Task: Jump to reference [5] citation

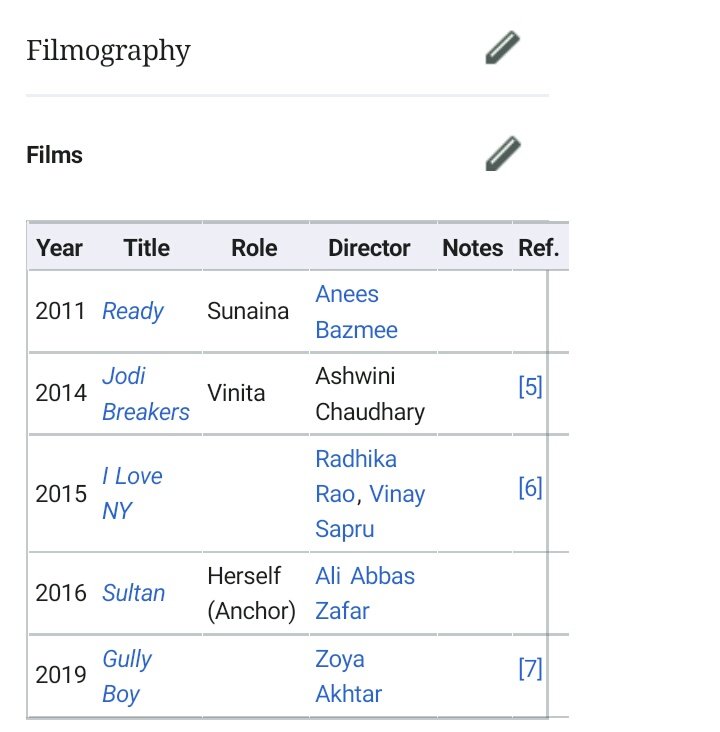Action: pos(530,387)
